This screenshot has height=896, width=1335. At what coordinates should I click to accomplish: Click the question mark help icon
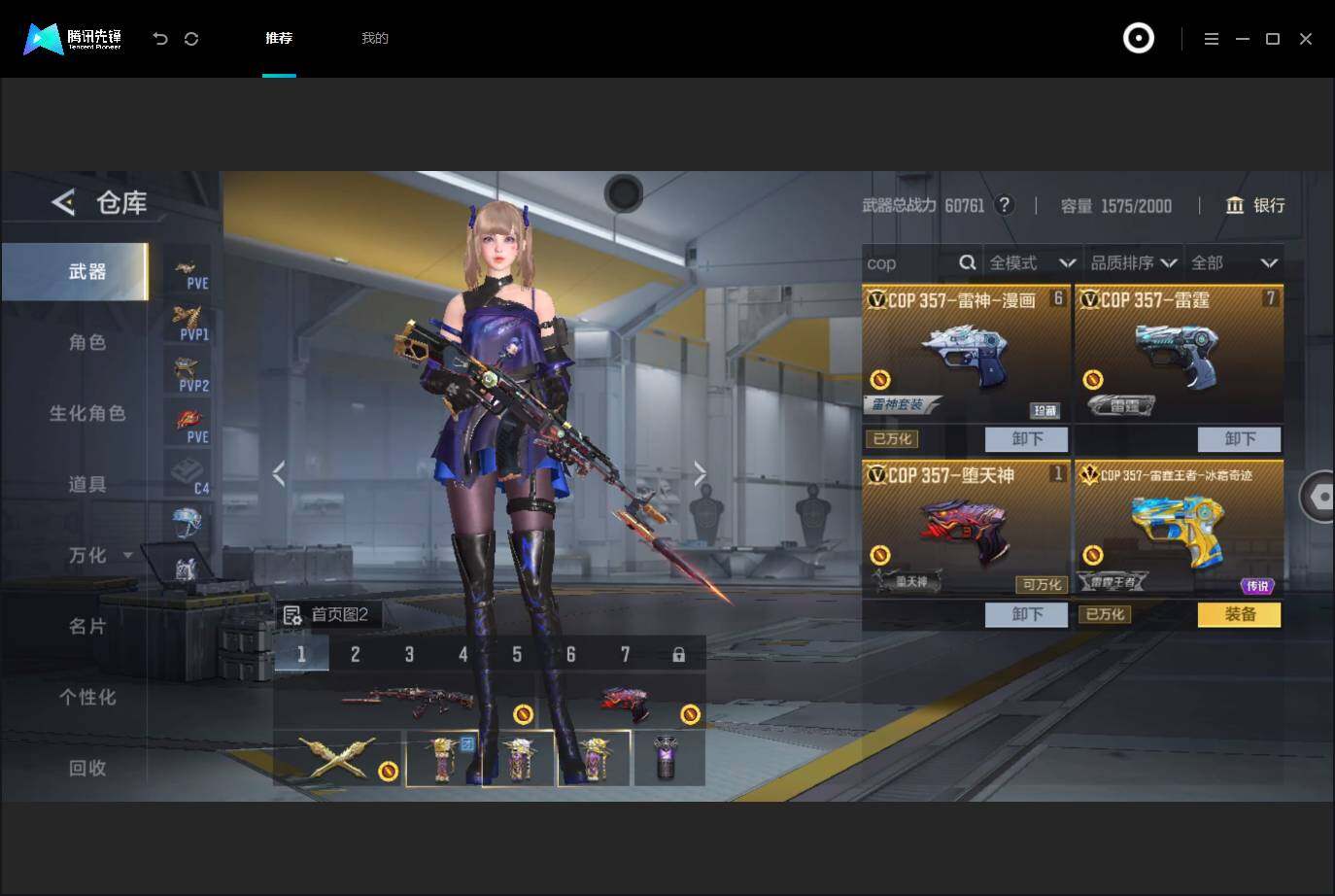pyautogui.click(x=1006, y=205)
